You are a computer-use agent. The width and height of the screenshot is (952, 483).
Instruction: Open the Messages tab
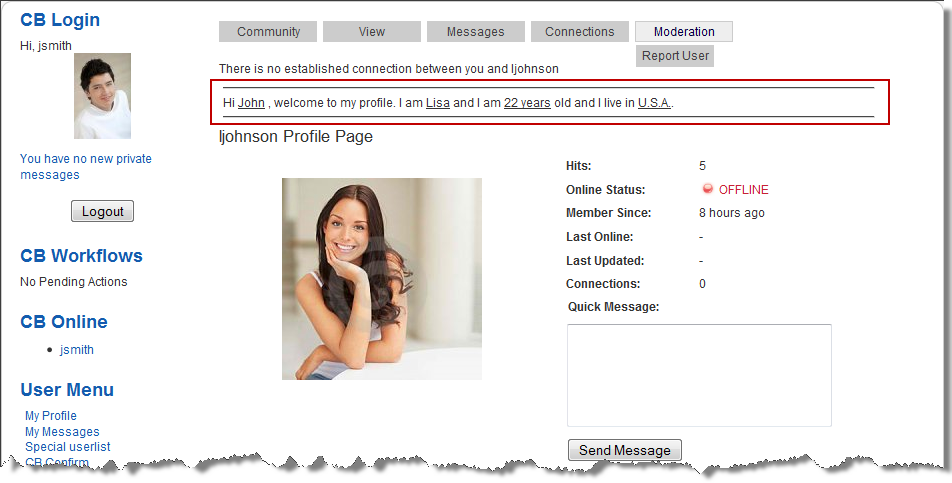[475, 32]
